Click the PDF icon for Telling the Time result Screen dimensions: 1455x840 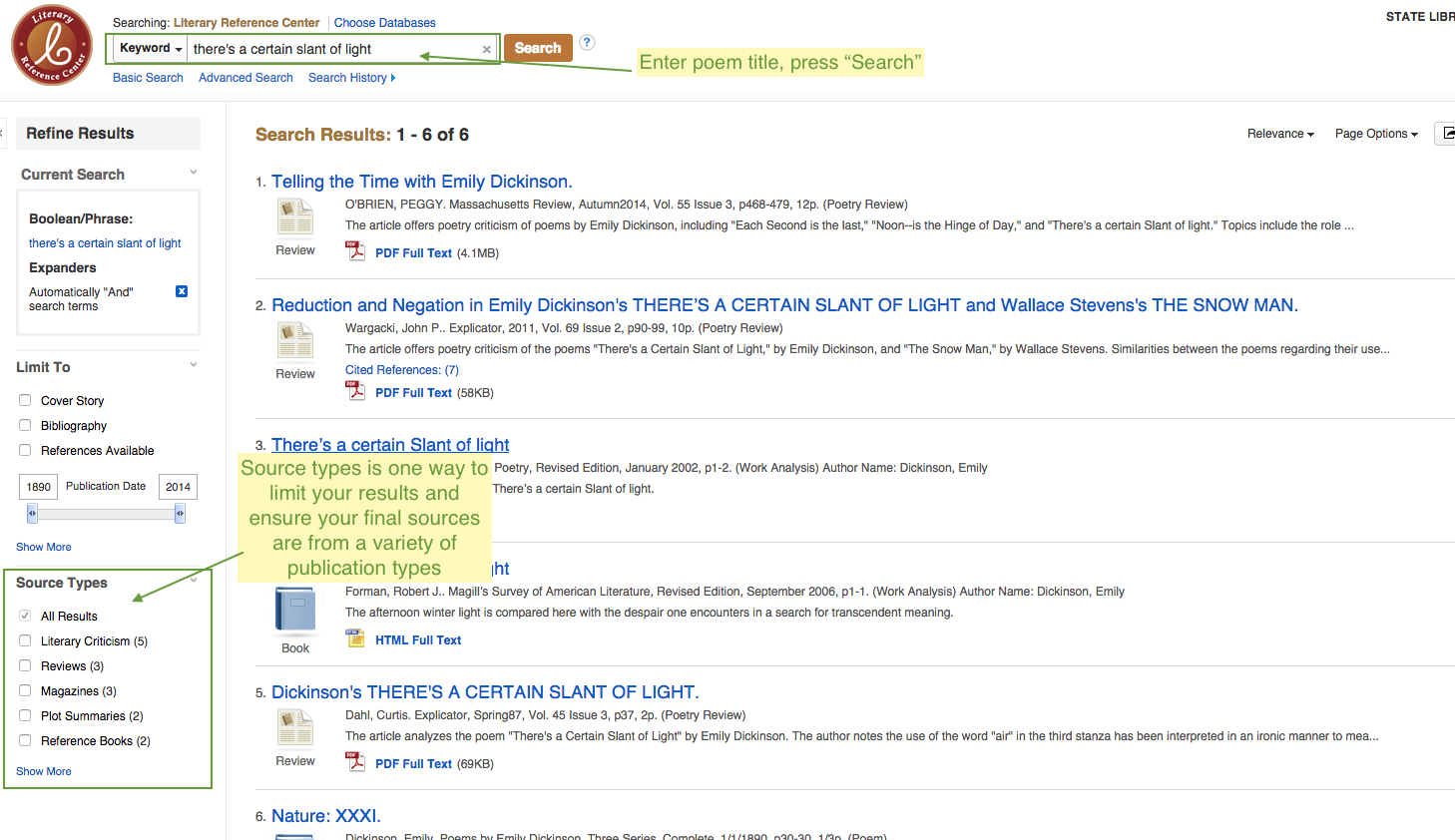pos(355,251)
